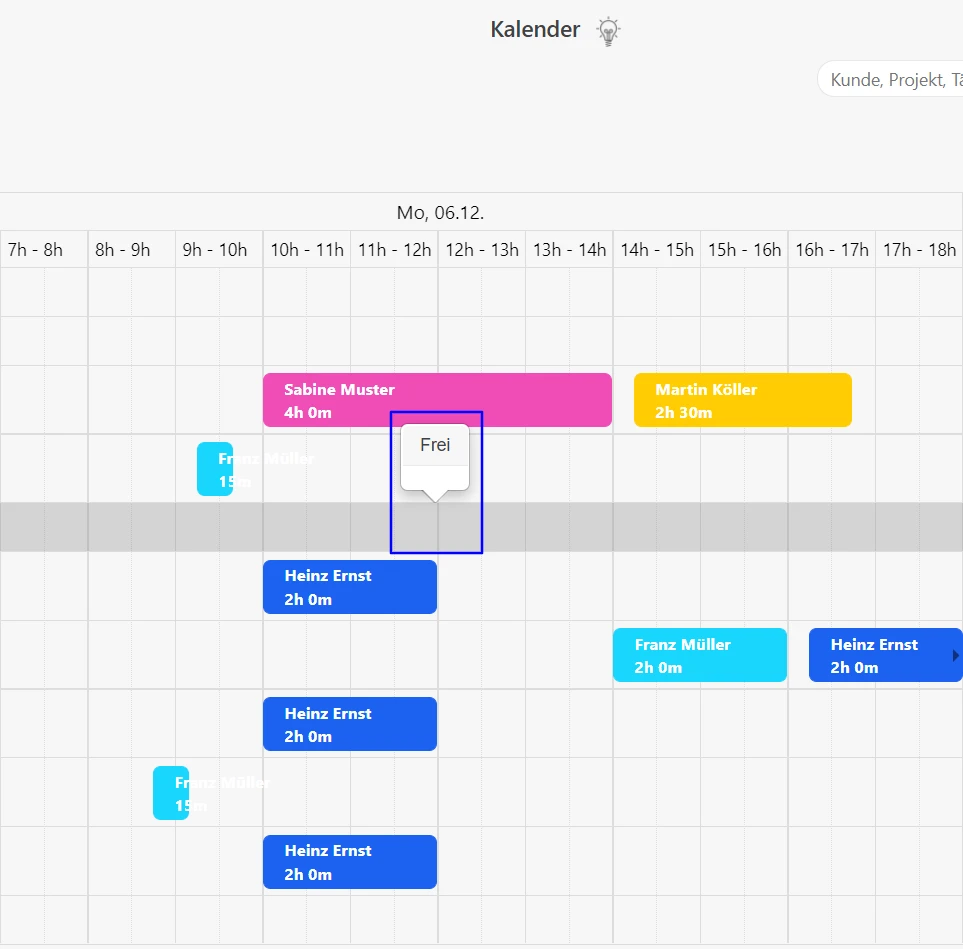Select the Franz Müller 2h 0m event

point(699,656)
